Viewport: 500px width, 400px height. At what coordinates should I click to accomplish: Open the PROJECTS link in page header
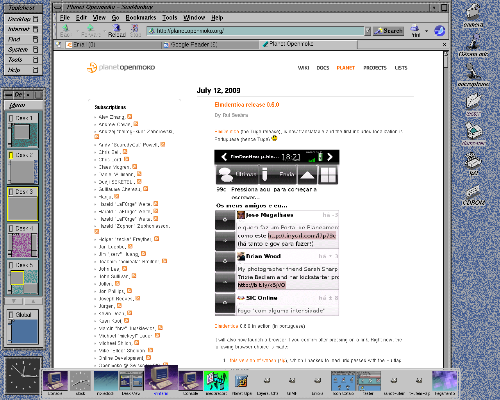tap(375, 68)
